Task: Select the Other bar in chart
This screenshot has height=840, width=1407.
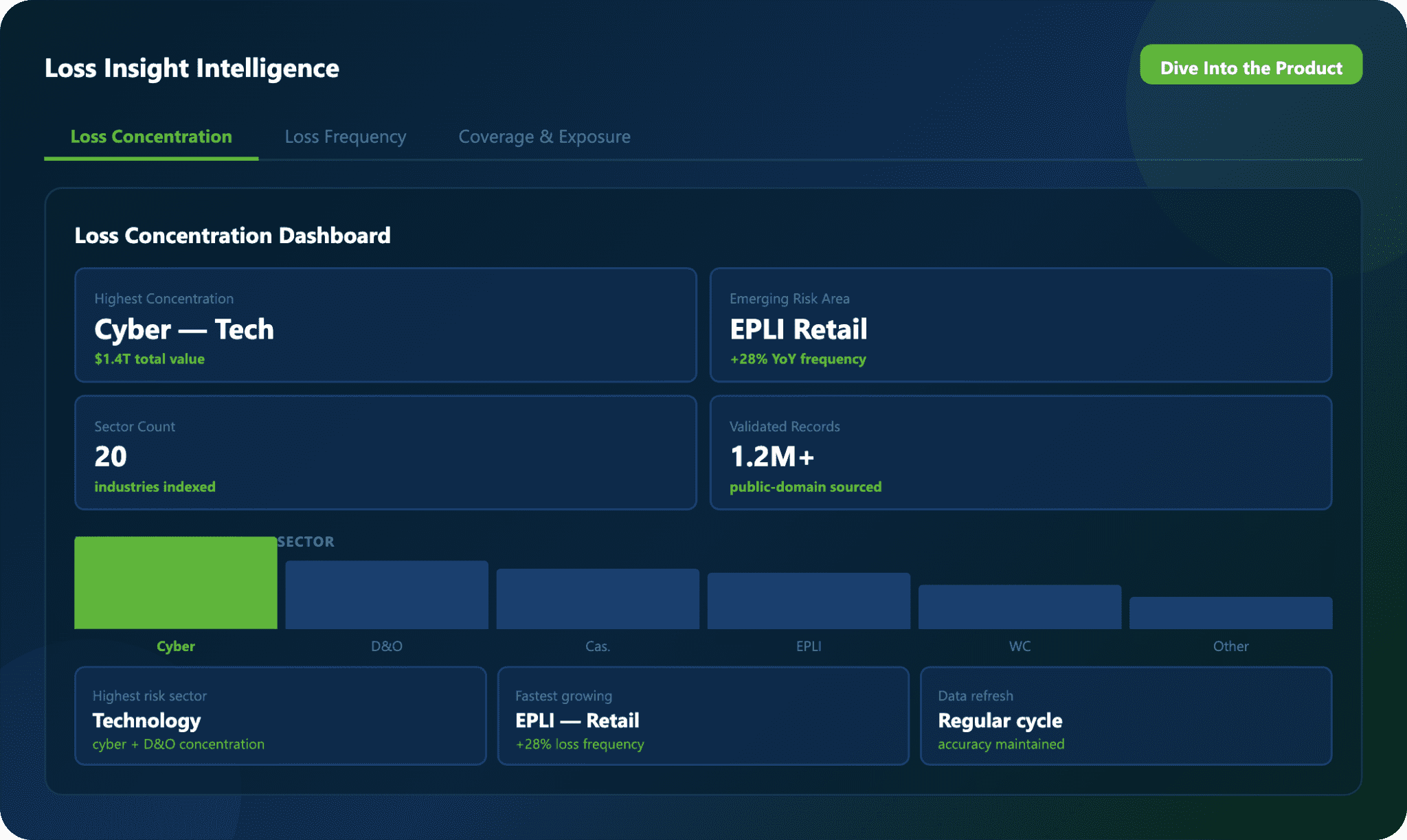Action: click(x=1230, y=613)
